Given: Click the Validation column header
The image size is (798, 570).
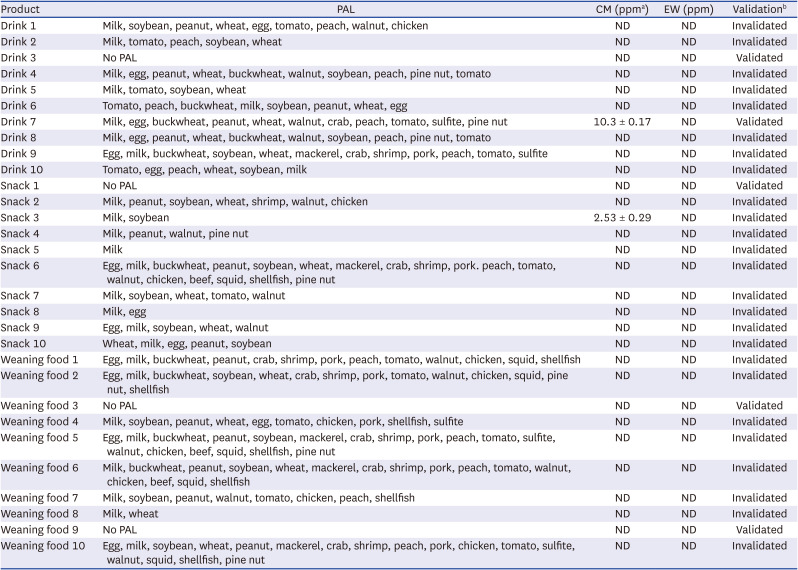Looking at the screenshot, I should [x=759, y=9].
